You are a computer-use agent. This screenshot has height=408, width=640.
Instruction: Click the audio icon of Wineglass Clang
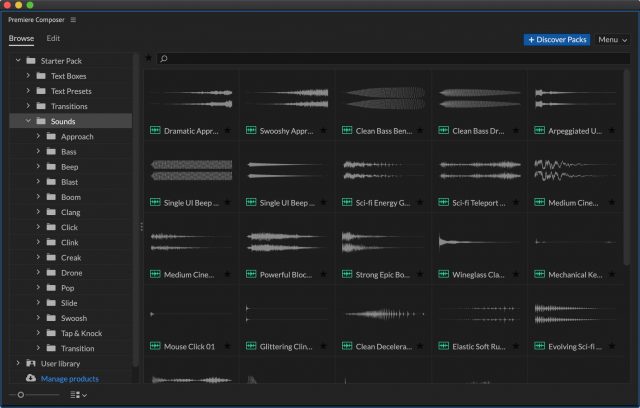coord(443,274)
